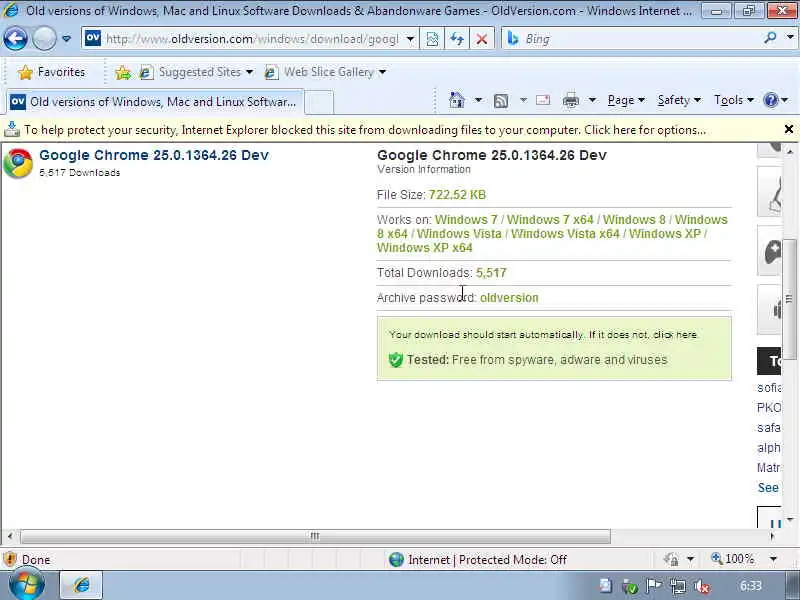Click the 100% zoom level button

[x=733, y=559]
